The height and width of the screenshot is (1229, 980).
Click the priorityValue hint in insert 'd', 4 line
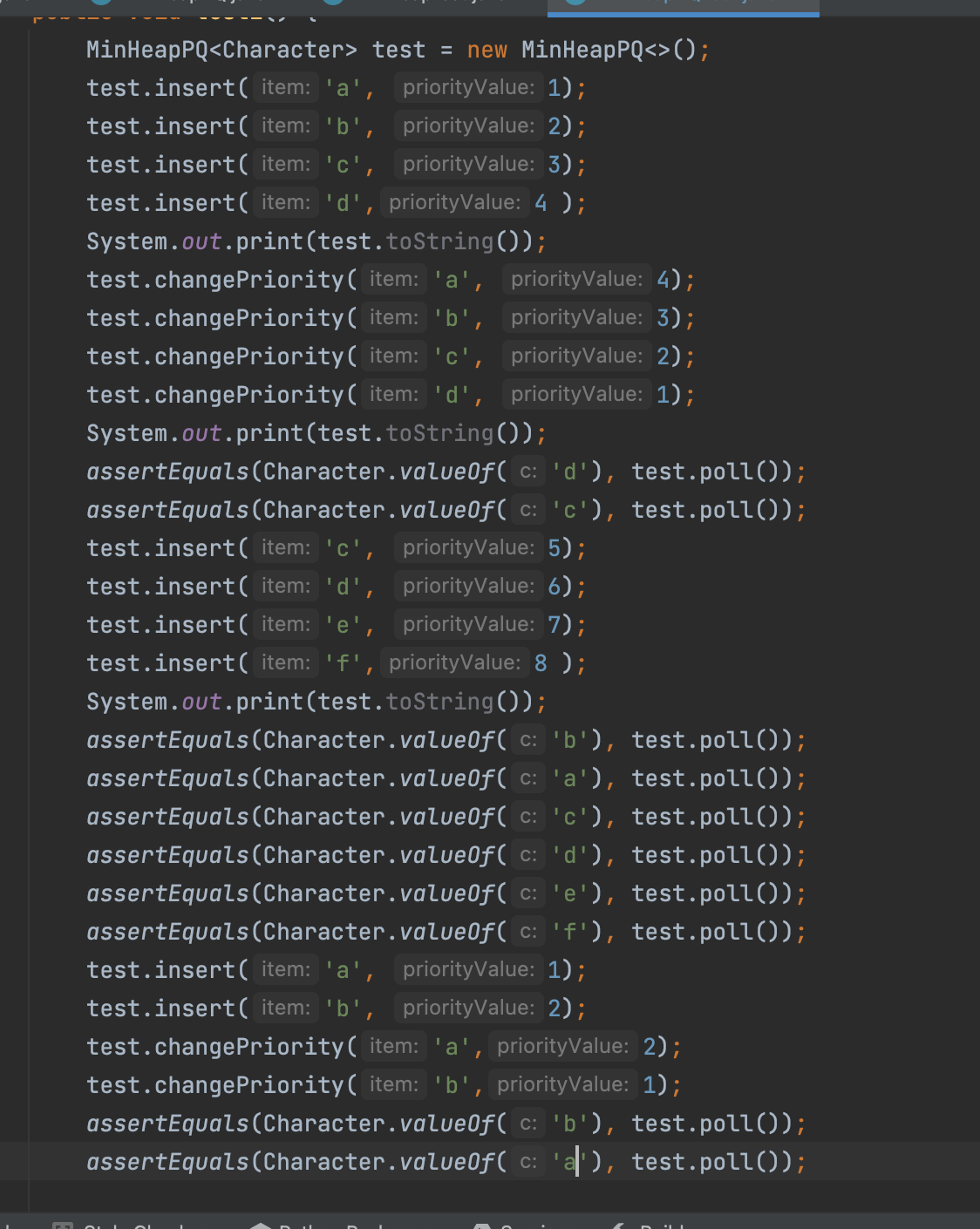pos(453,203)
